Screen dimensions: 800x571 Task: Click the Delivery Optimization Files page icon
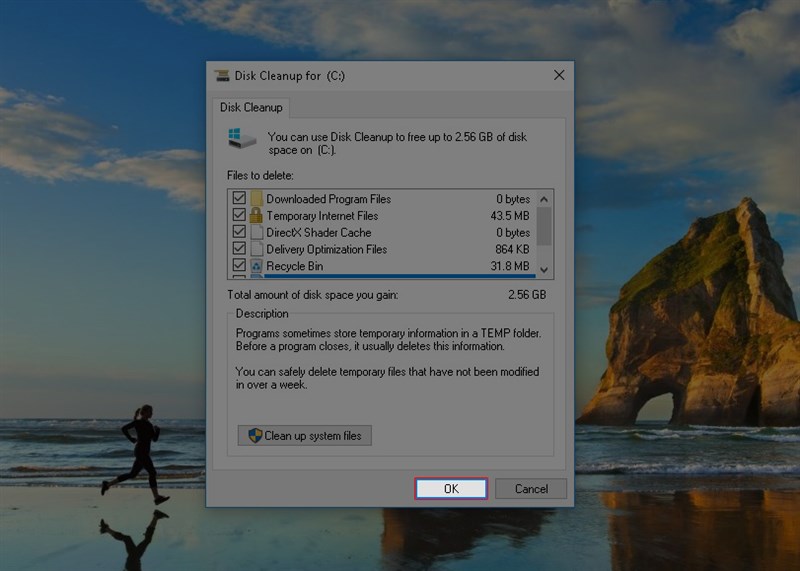257,249
